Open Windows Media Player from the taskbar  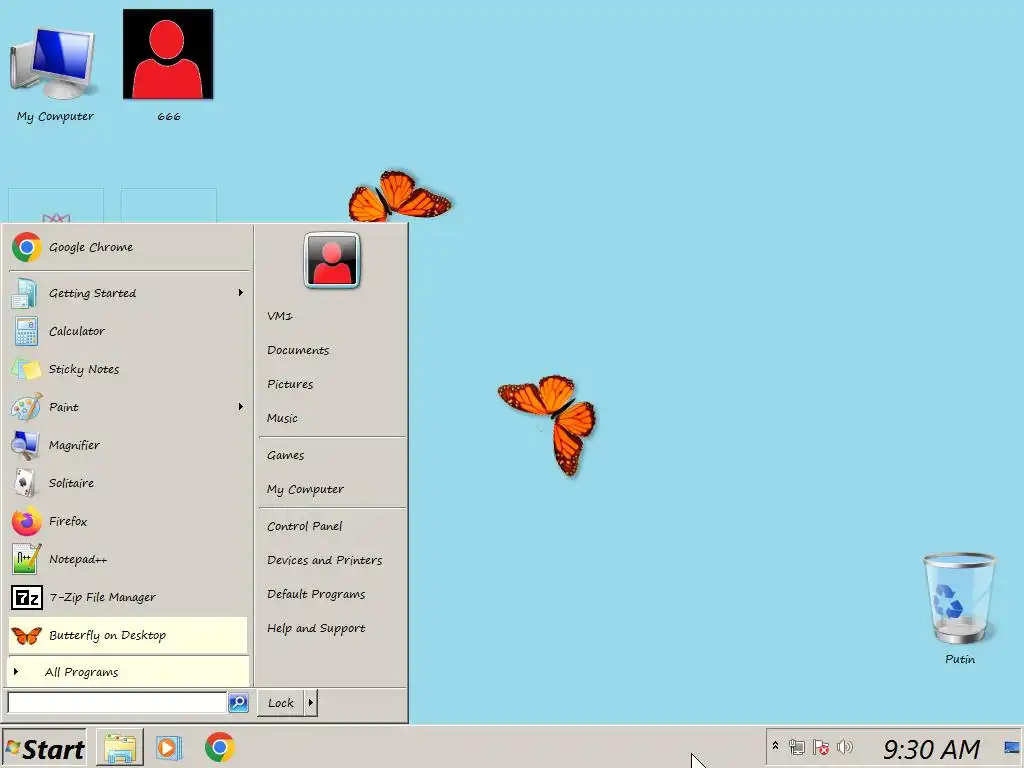[168, 748]
